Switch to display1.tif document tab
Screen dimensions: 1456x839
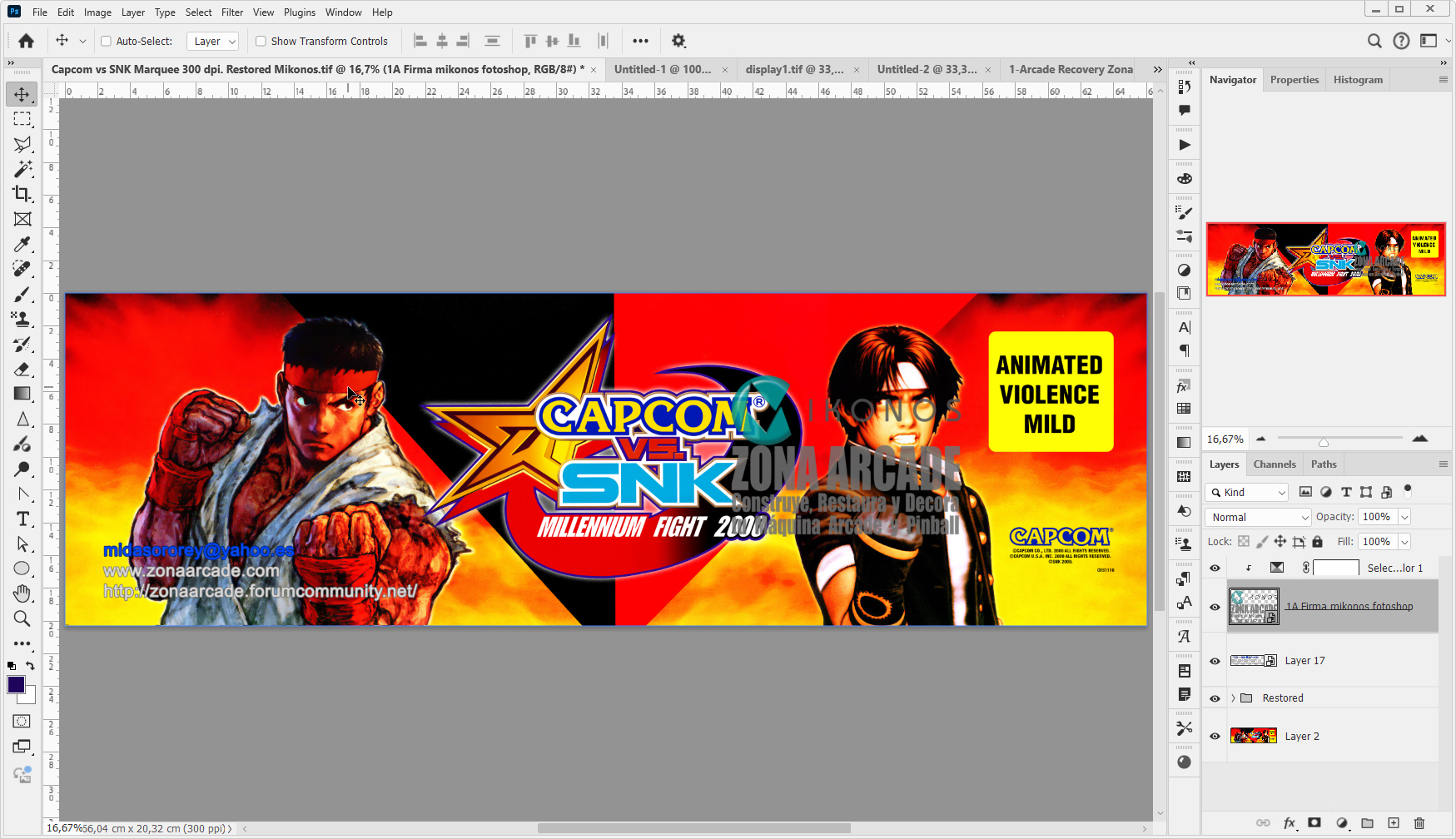pos(794,69)
